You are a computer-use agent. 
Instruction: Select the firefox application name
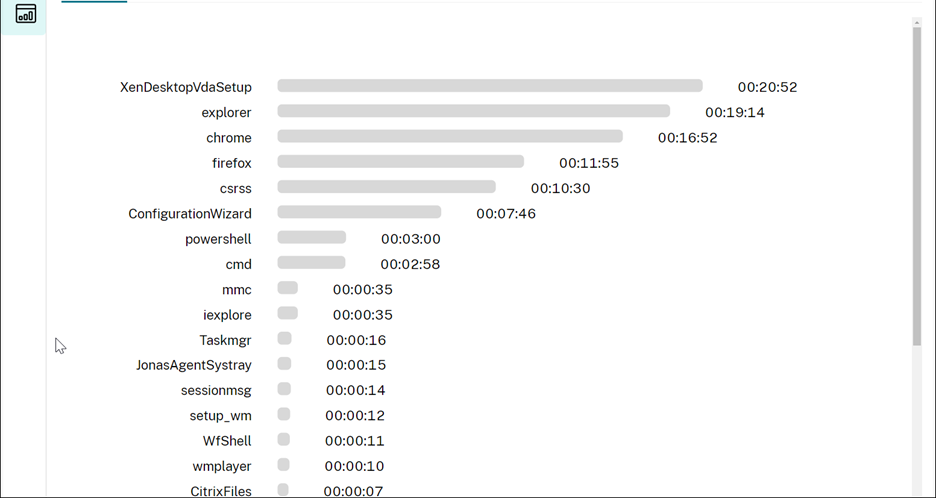[x=232, y=163]
